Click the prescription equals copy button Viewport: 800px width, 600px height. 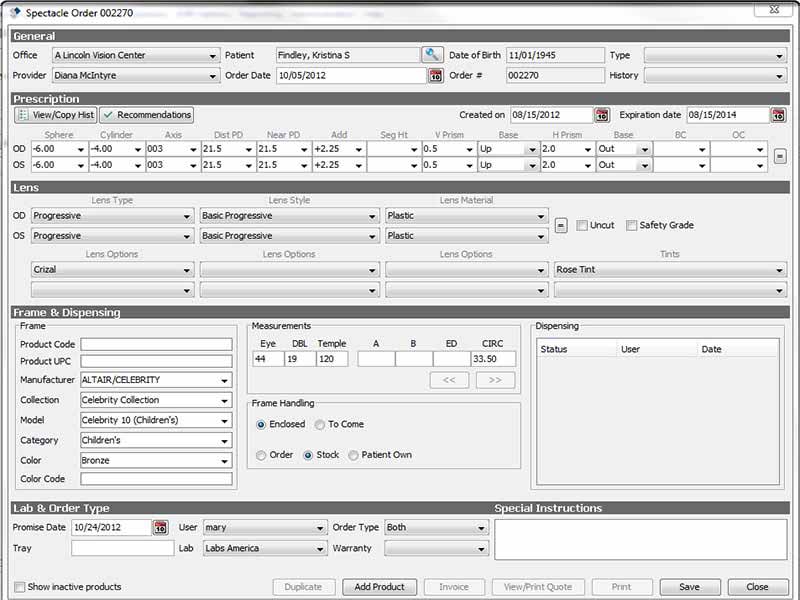coord(780,157)
